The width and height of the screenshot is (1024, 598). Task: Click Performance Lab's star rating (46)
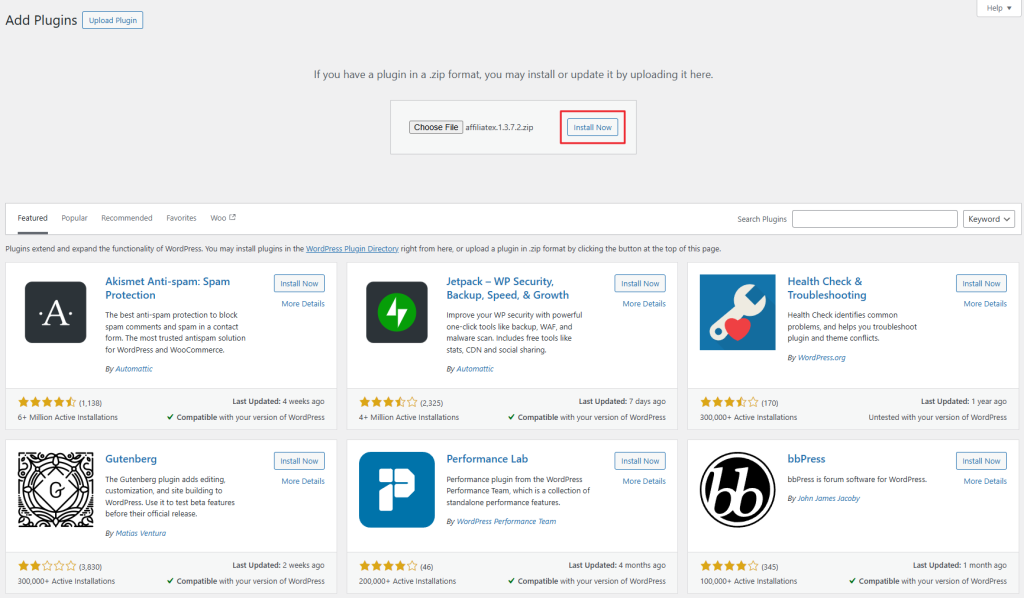(389, 566)
